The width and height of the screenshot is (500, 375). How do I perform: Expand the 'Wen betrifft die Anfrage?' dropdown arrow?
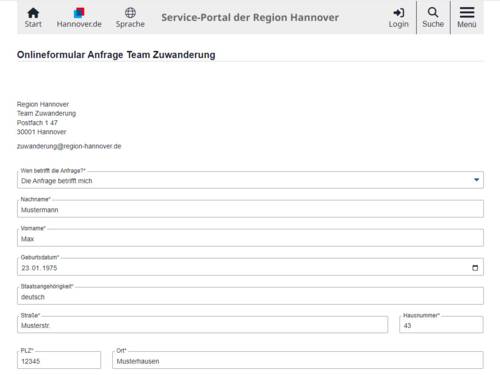tap(476, 180)
